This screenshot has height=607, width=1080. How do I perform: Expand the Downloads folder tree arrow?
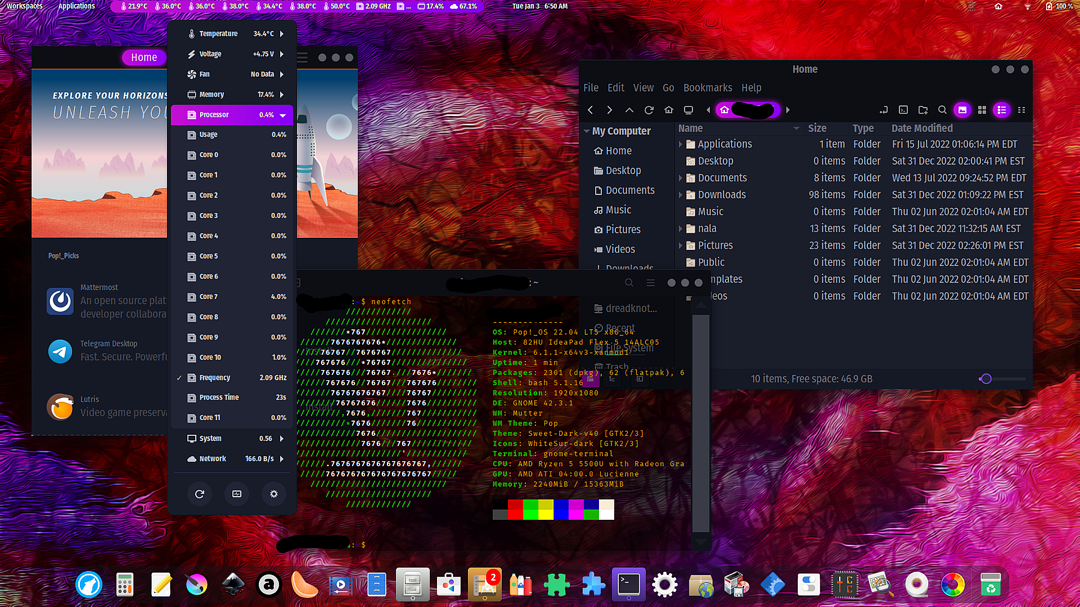(682, 195)
